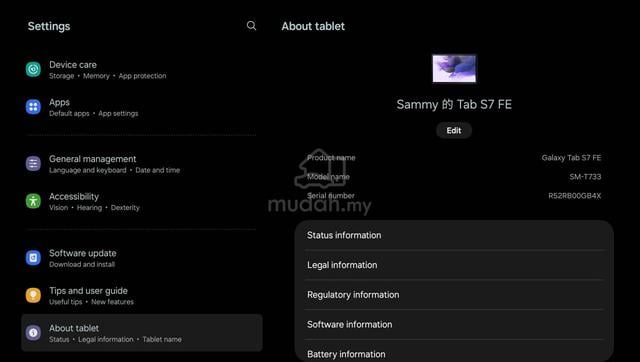The width and height of the screenshot is (640, 362).
Task: Click the 'Product name' label
Action: [331, 158]
